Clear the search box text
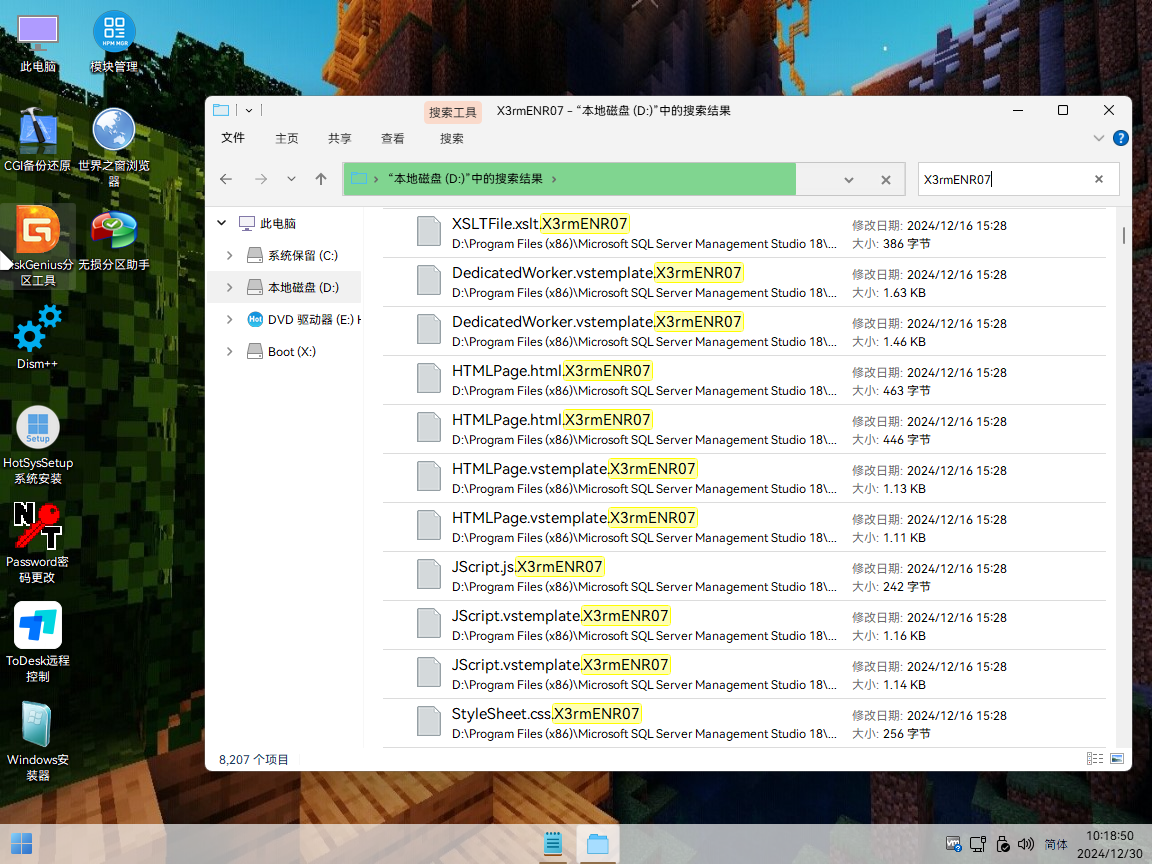 click(x=1099, y=179)
